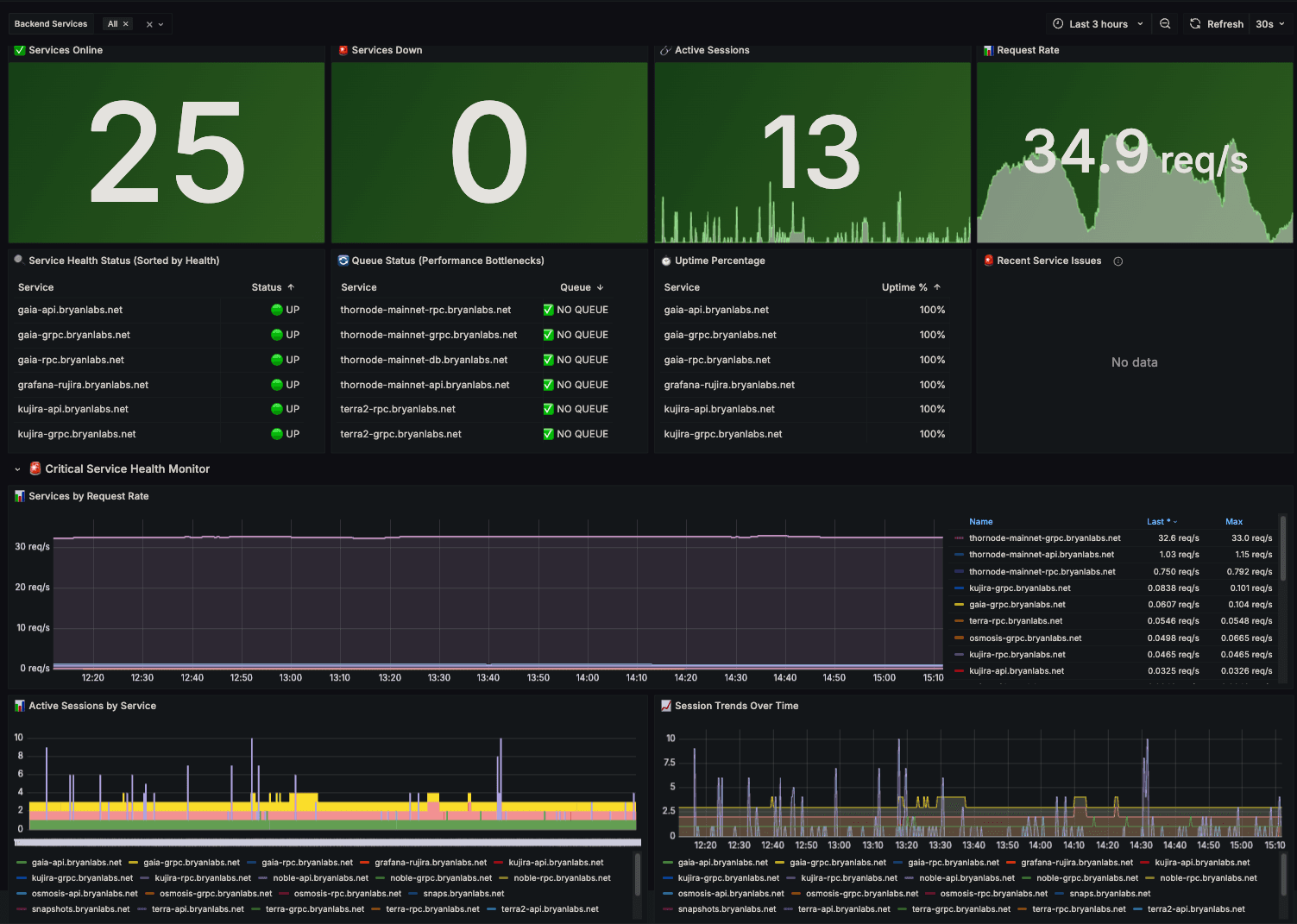Collapse the Critical Service Health Monitor row chevron
Image resolution: width=1297 pixels, height=924 pixels.
(x=17, y=469)
